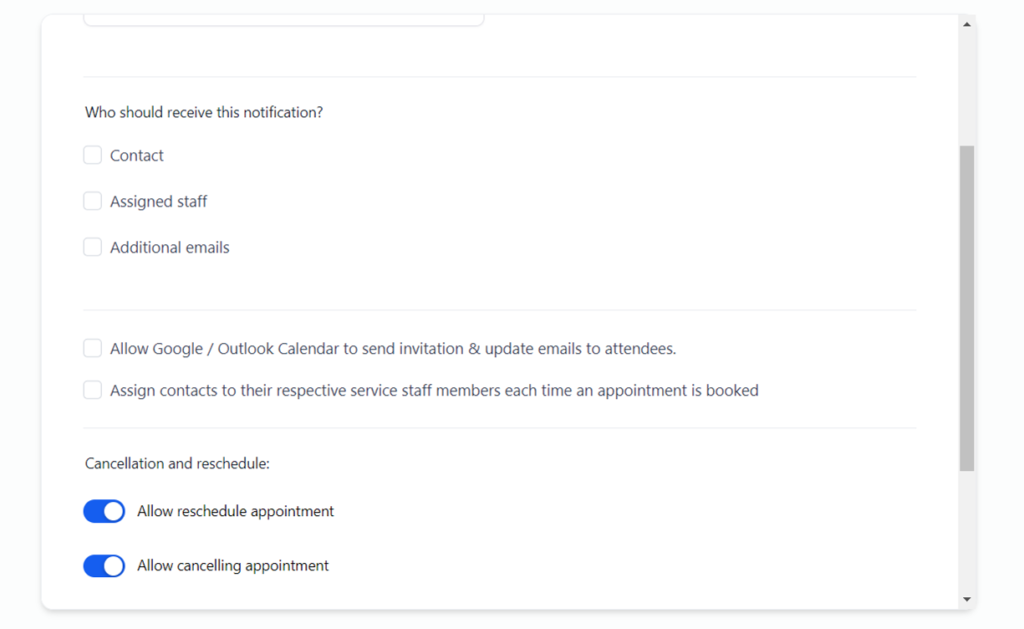Click the Google / Outlook Calendar sentence text
Screen dimensions: 1024x629
[x=393, y=349]
